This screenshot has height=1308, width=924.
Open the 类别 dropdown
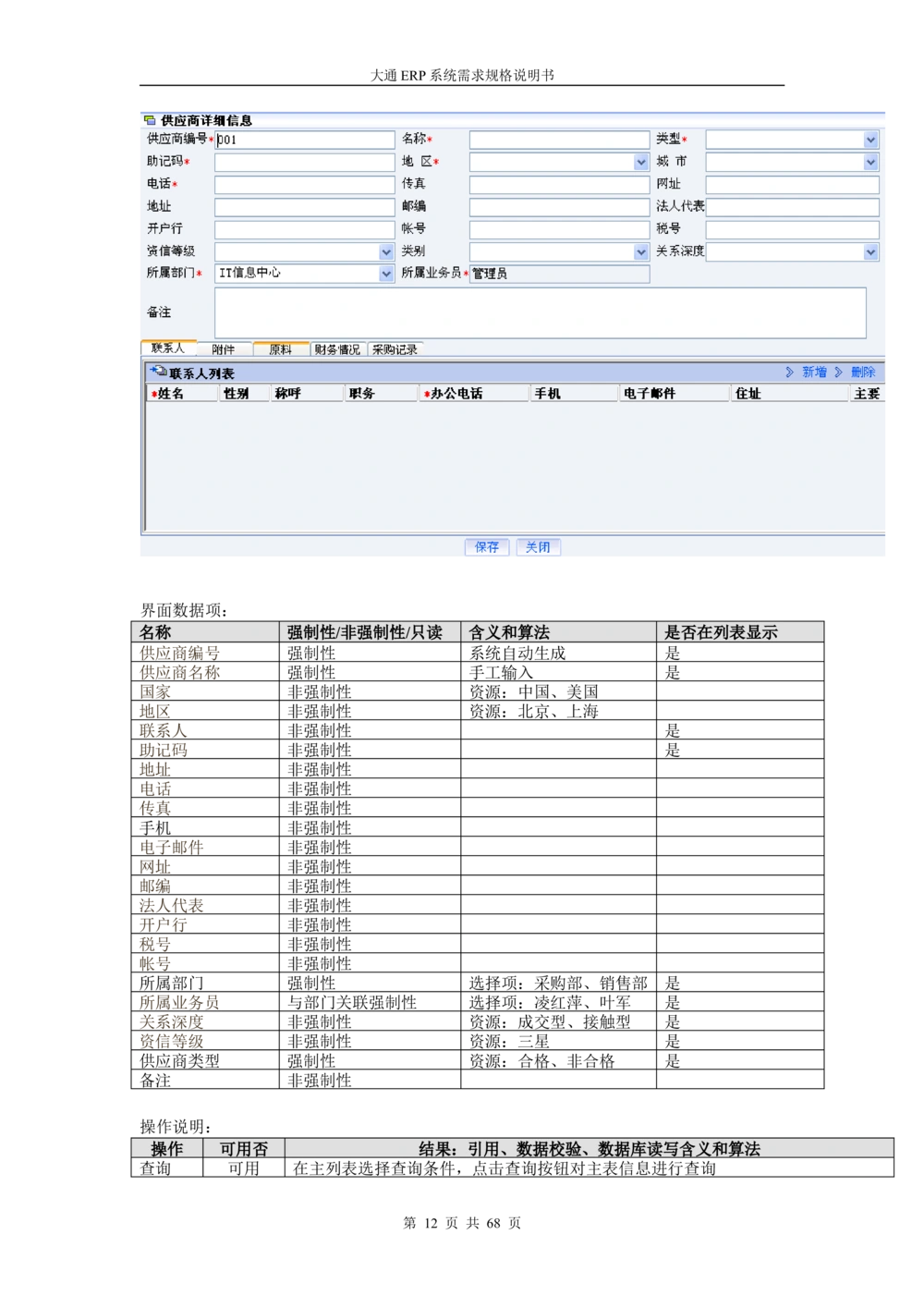[x=641, y=251]
